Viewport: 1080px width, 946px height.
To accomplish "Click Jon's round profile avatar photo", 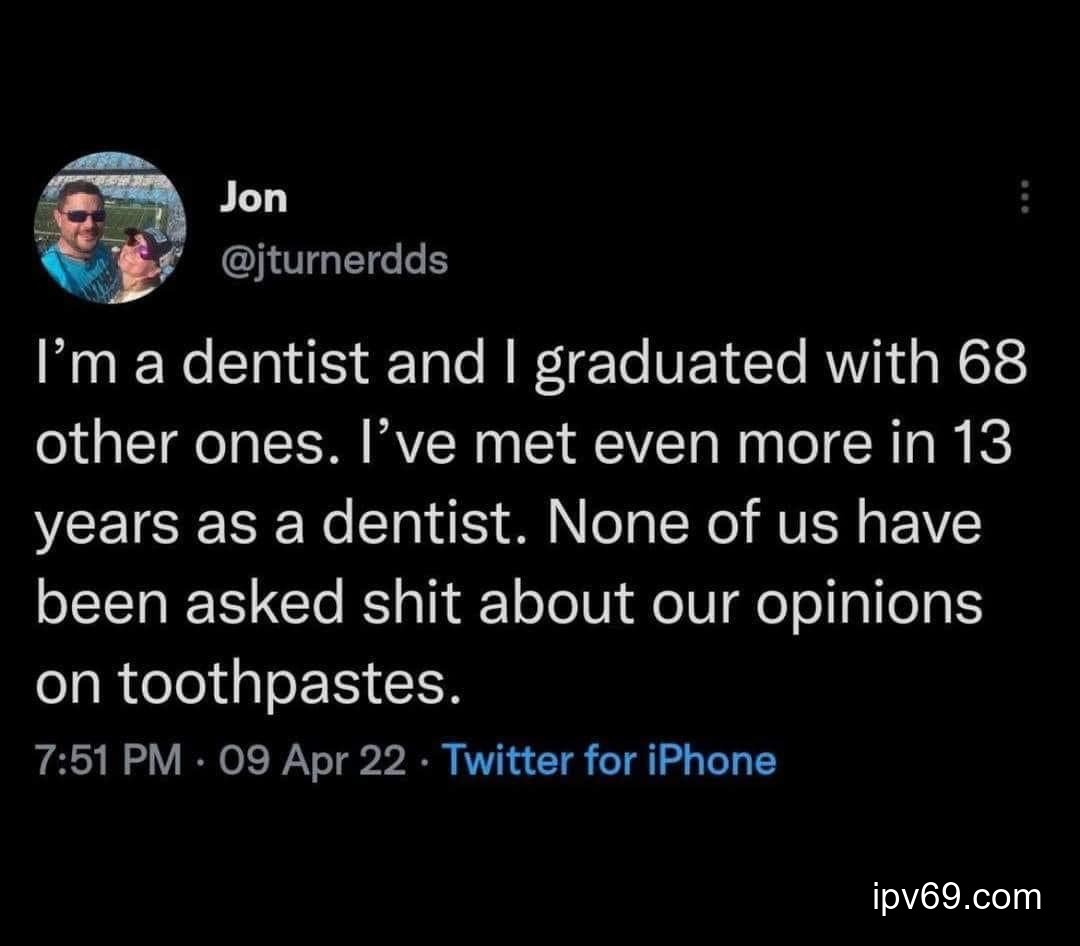I will [x=109, y=229].
